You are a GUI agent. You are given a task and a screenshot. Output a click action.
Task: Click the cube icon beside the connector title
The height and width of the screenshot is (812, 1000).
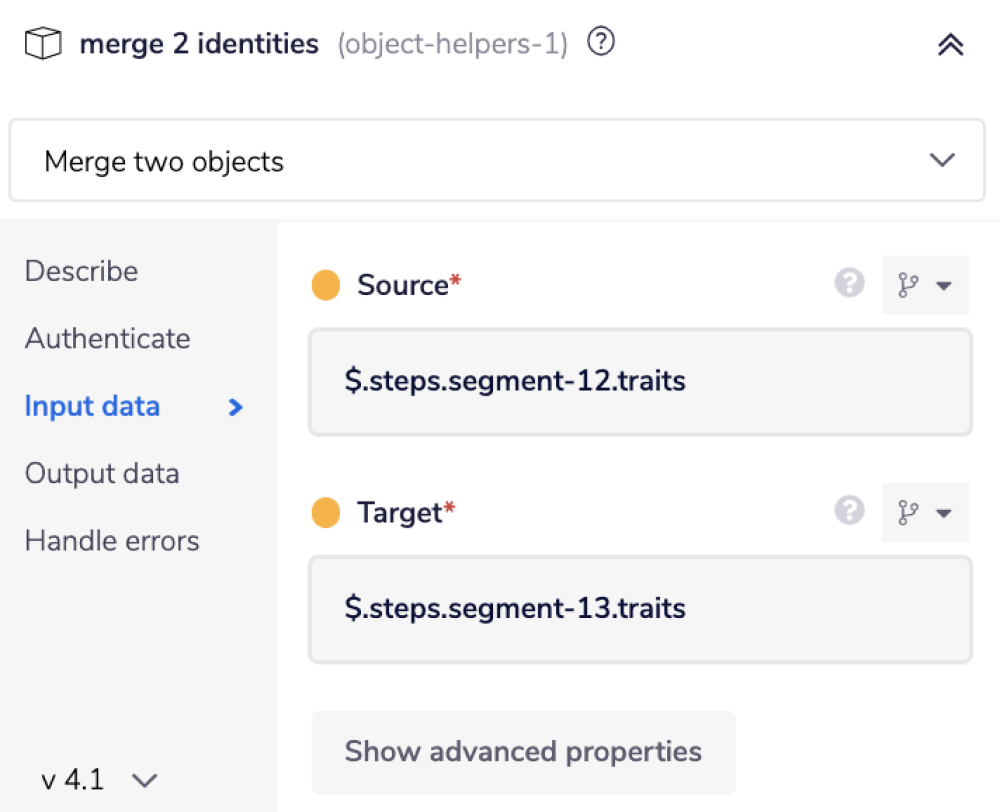tap(42, 44)
